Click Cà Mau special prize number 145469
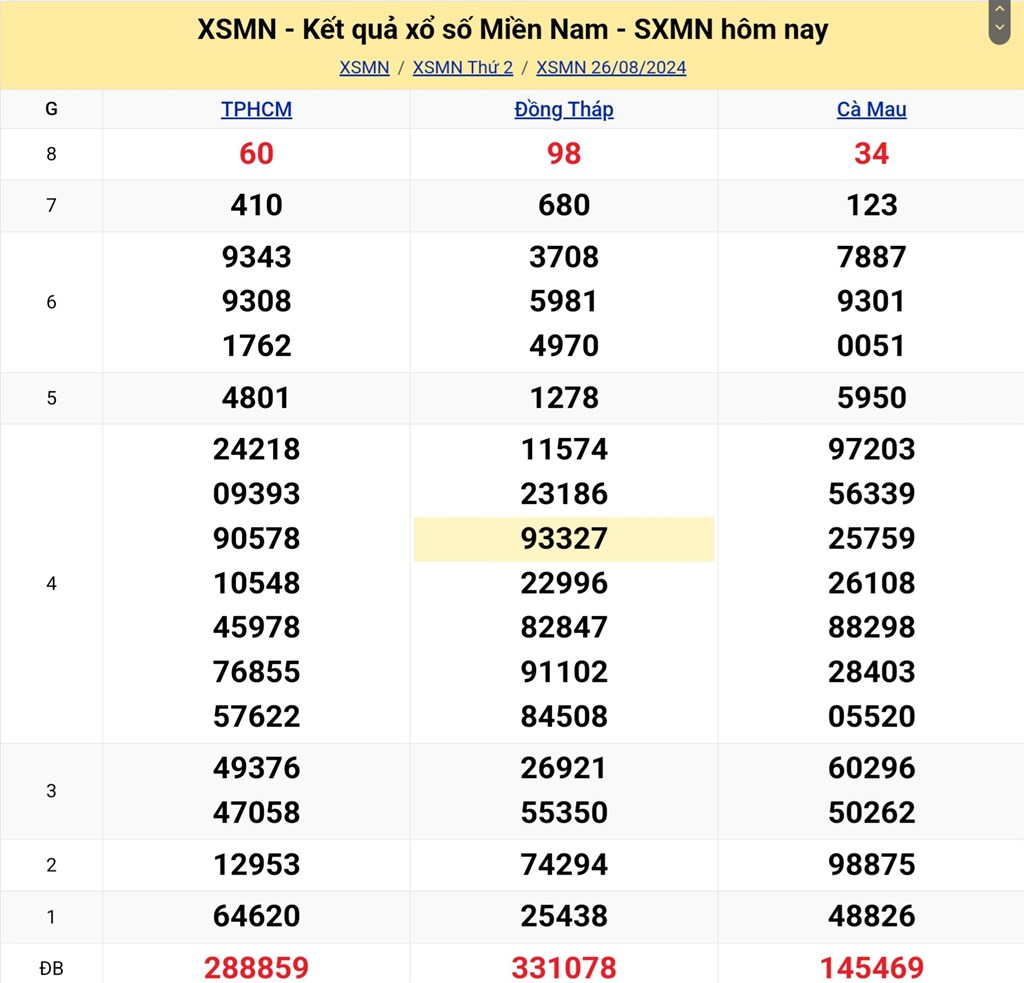Viewport: 1024px width, 983px height. pyautogui.click(x=872, y=967)
